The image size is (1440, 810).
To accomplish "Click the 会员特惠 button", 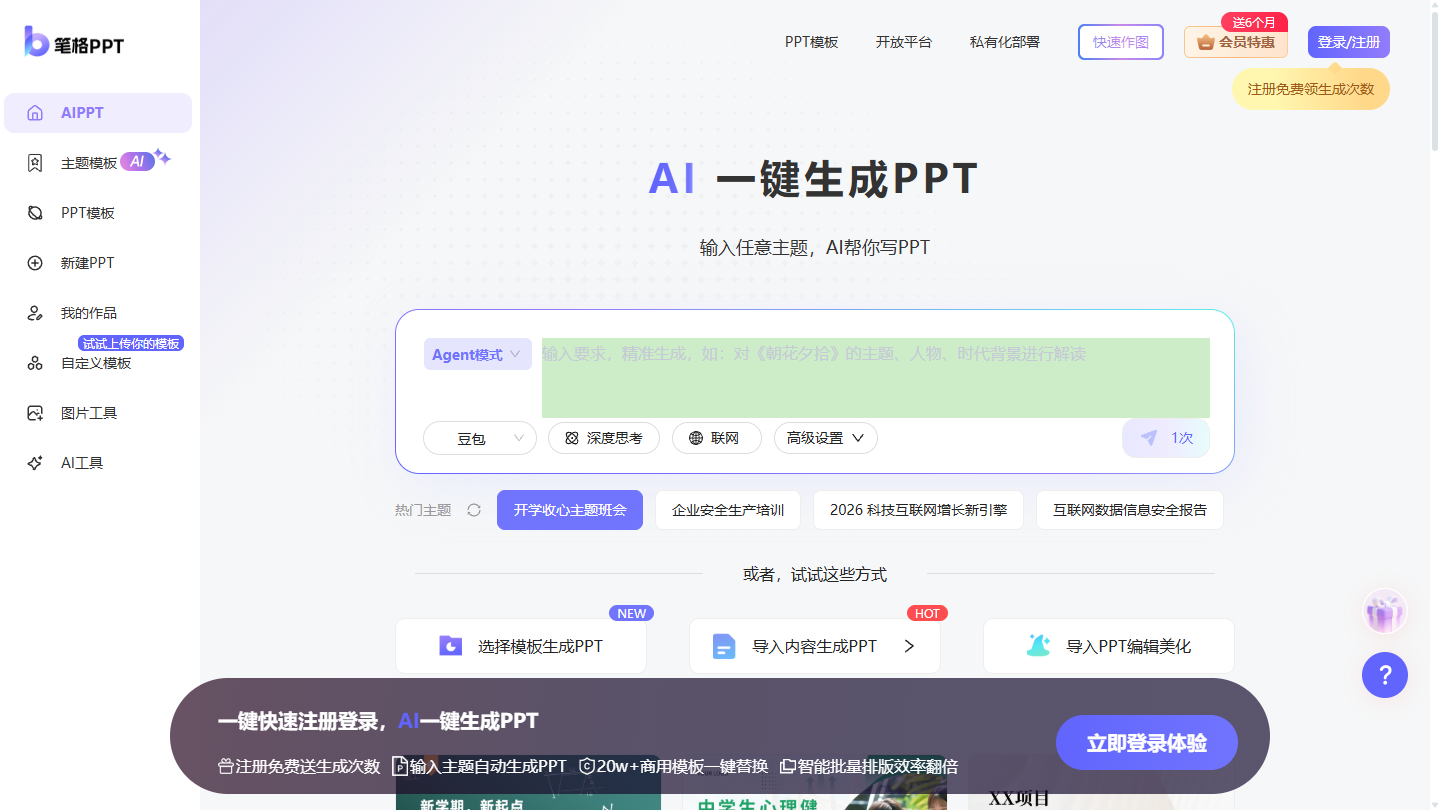I will [x=1236, y=42].
